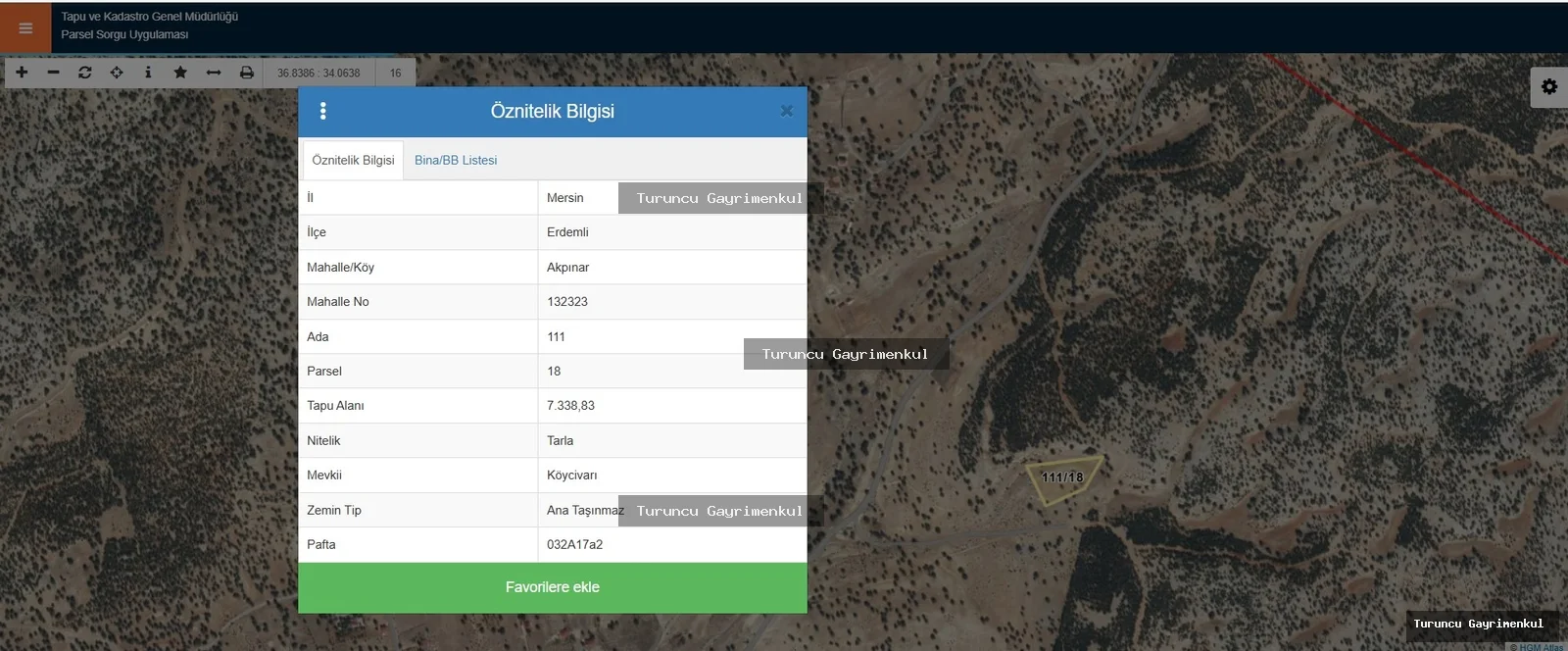Click the İl value Mersin
Viewport: 1568px width, 651px height.
[565, 198]
